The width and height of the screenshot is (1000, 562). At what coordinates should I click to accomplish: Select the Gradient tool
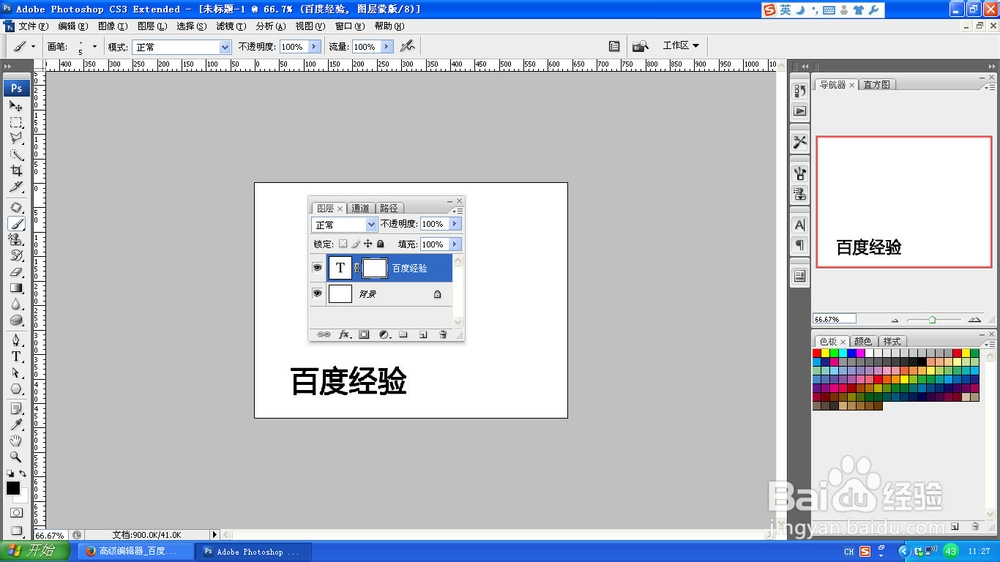(16, 288)
